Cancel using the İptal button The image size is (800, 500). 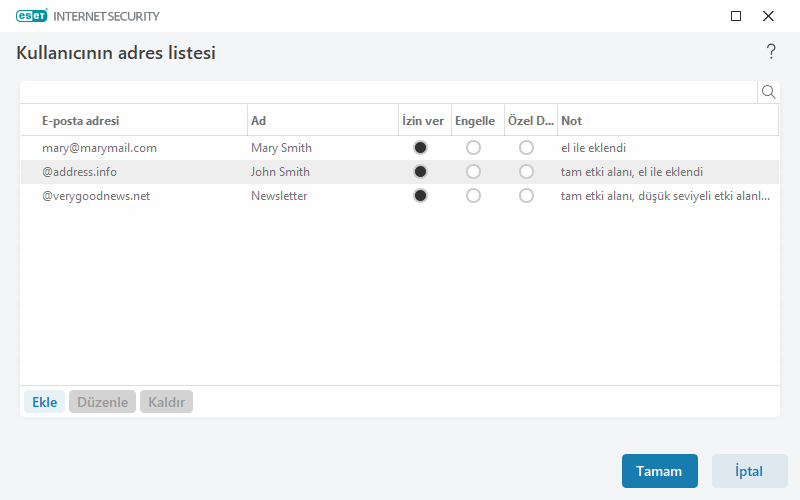click(749, 471)
